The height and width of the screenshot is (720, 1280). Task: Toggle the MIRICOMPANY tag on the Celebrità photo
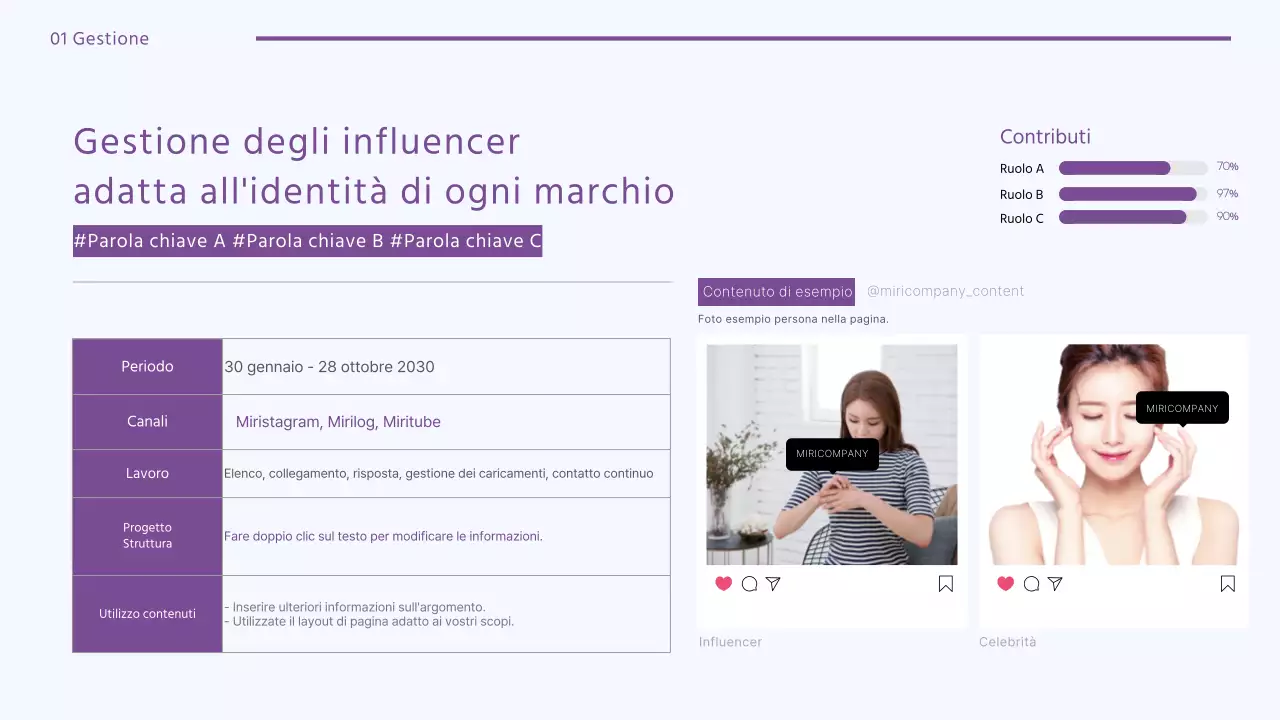coord(1182,407)
